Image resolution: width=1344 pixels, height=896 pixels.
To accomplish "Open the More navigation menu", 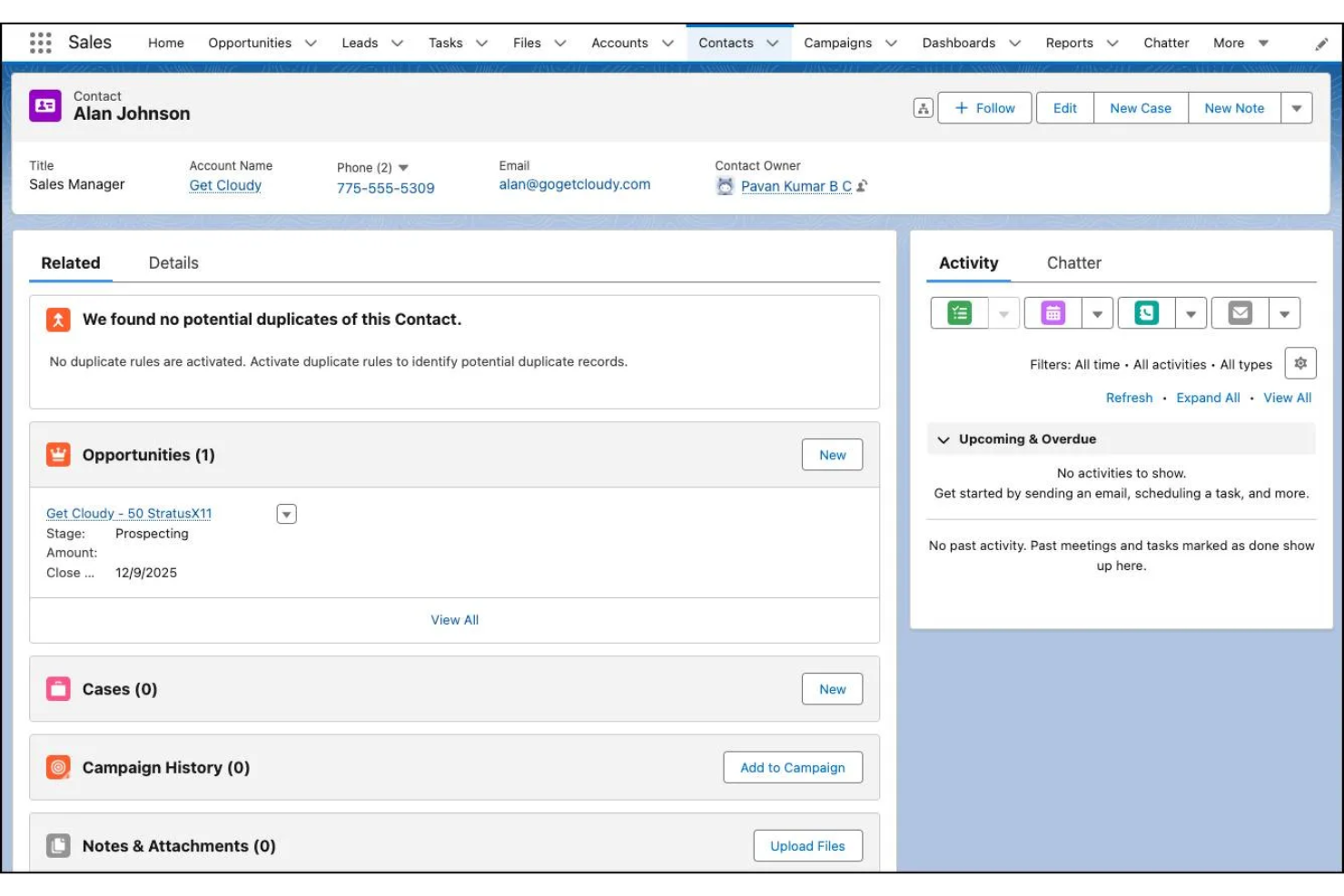I will (x=1240, y=43).
